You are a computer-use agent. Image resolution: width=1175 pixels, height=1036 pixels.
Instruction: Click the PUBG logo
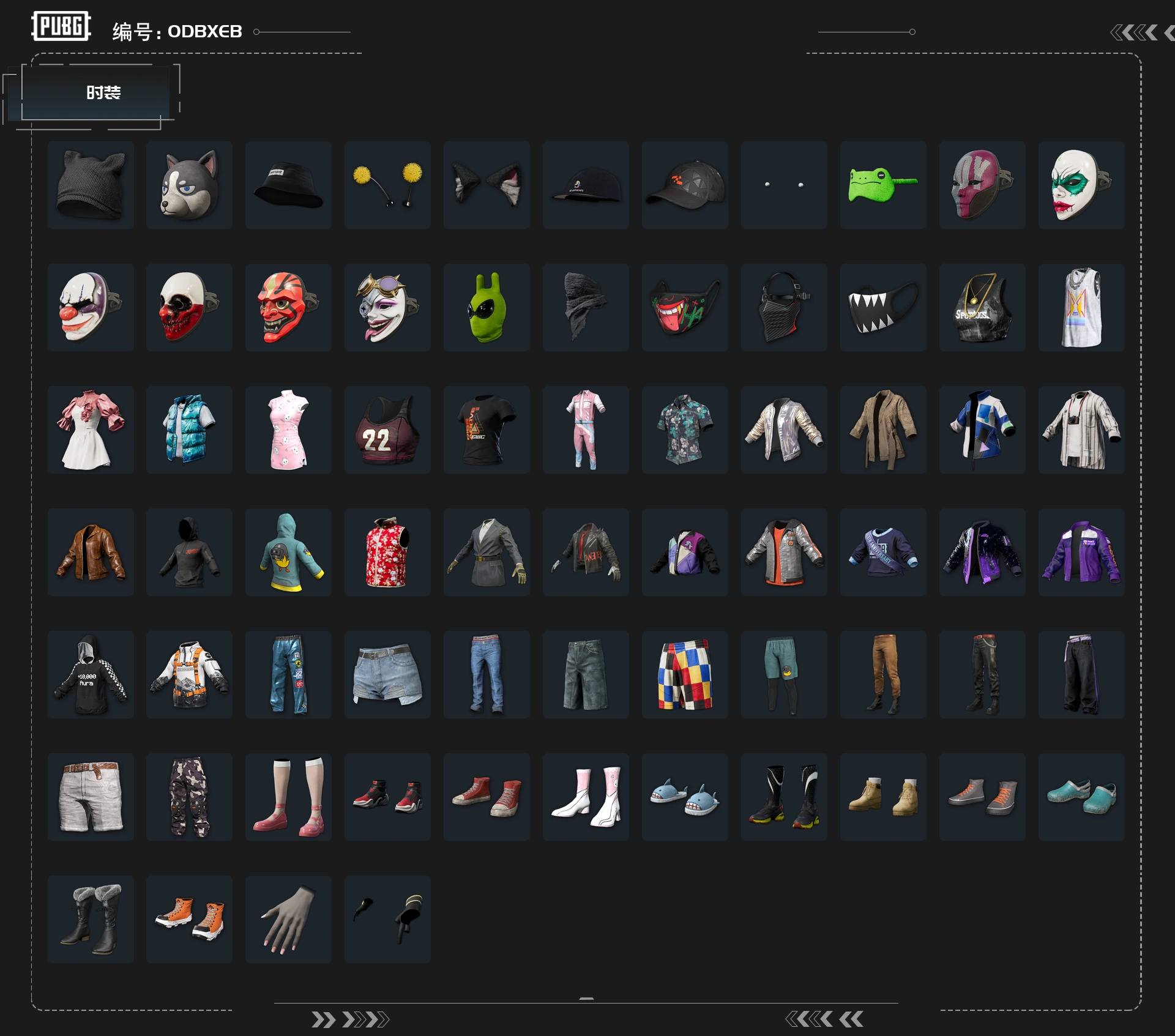[61, 26]
